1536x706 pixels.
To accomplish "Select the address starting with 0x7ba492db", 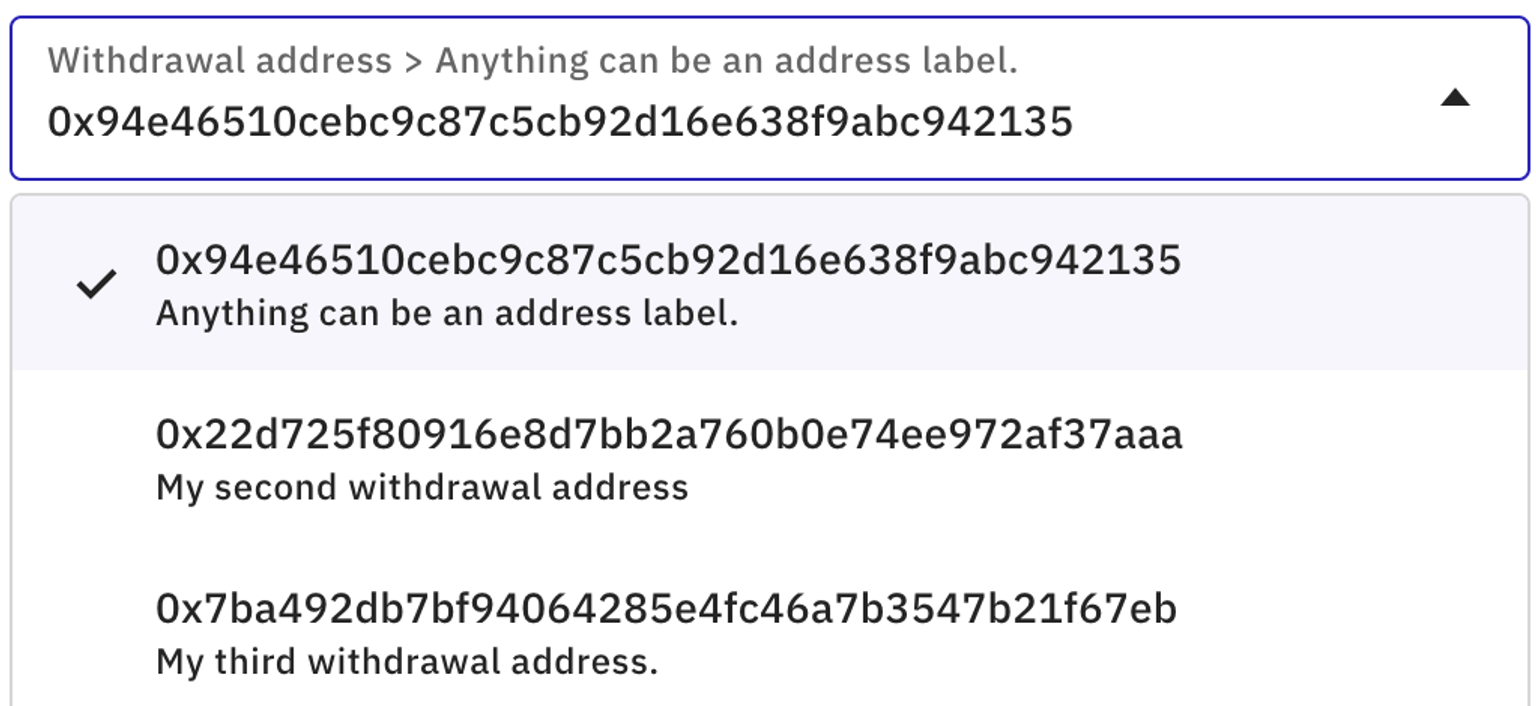I will click(666, 608).
